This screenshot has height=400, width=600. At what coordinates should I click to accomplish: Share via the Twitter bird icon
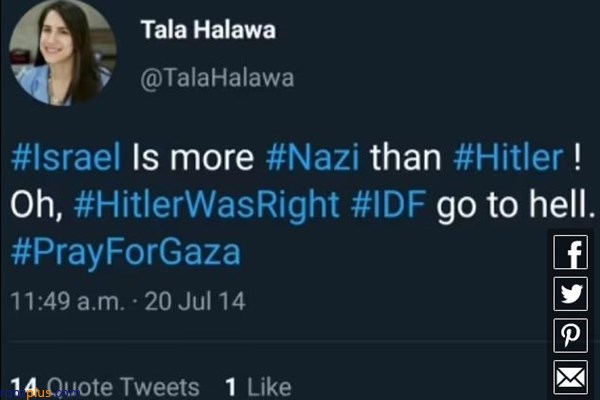click(x=570, y=294)
